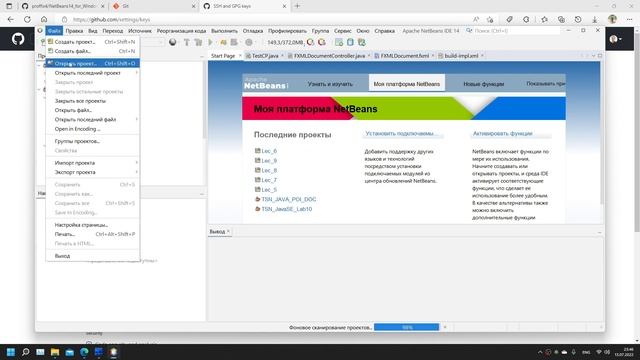
Task: Open the 'Новые функции' start page tab
Action: (x=484, y=84)
